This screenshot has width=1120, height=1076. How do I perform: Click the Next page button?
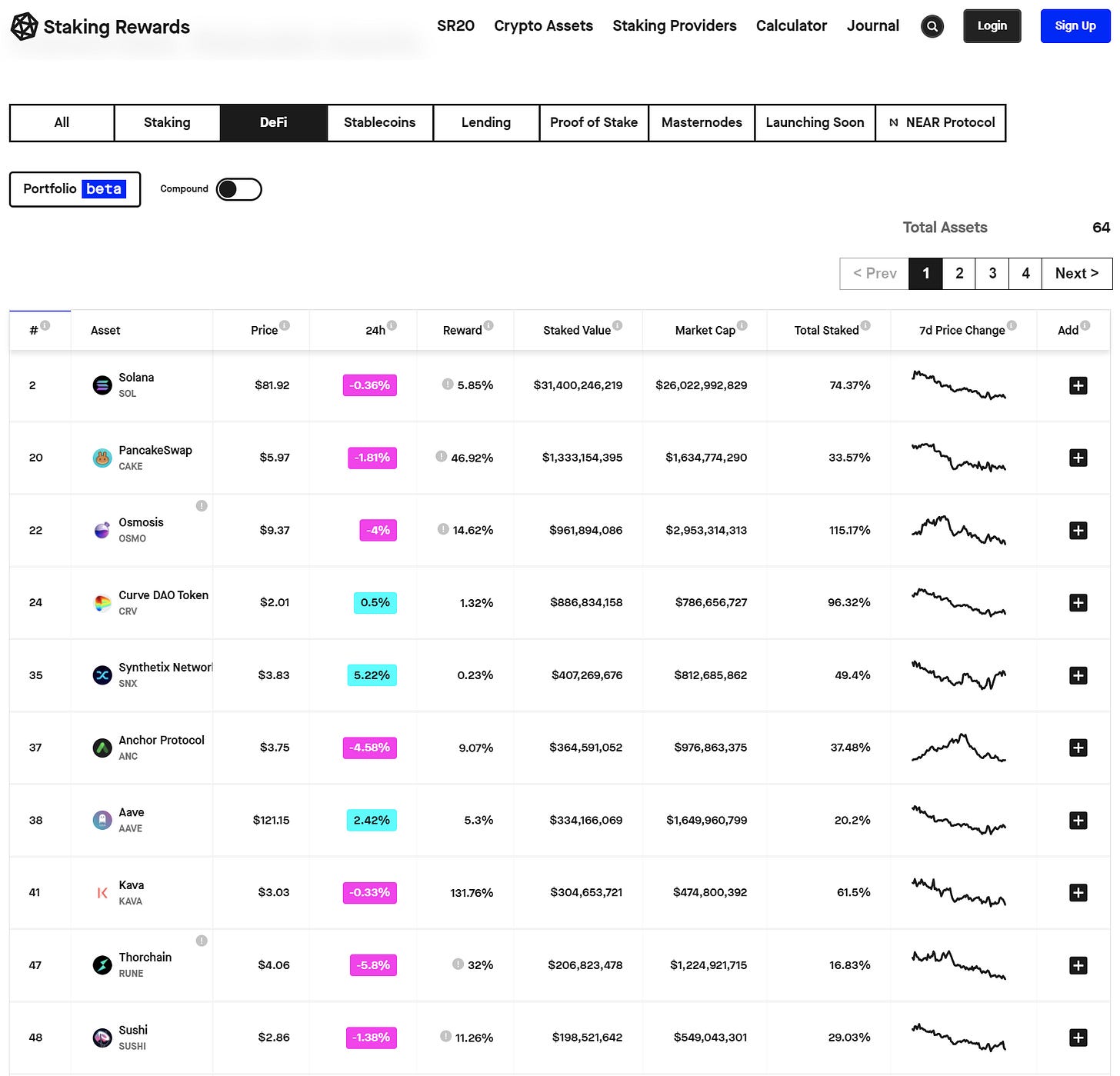(x=1077, y=274)
